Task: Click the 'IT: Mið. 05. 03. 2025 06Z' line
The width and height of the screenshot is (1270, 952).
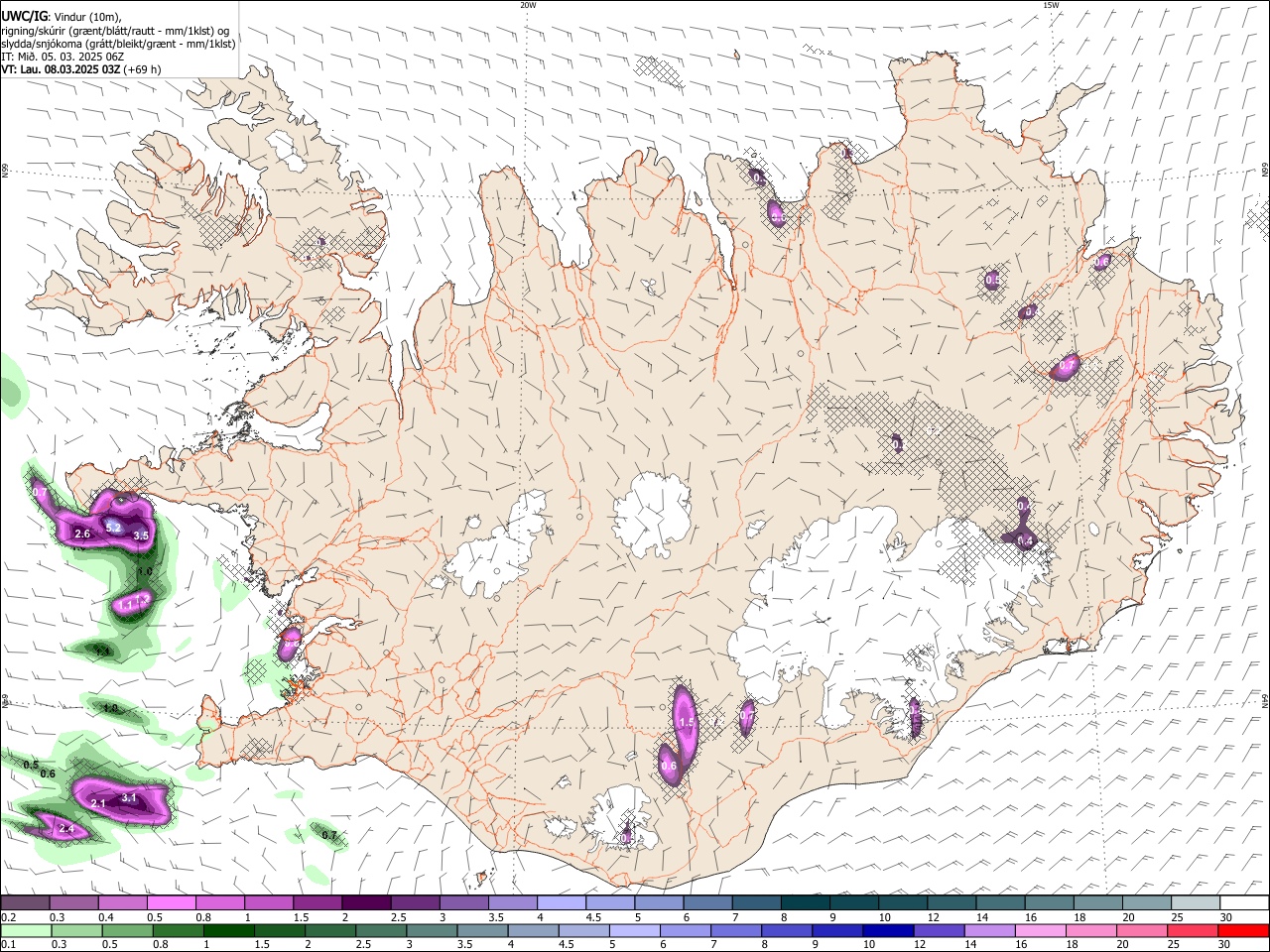Action: [x=62, y=57]
